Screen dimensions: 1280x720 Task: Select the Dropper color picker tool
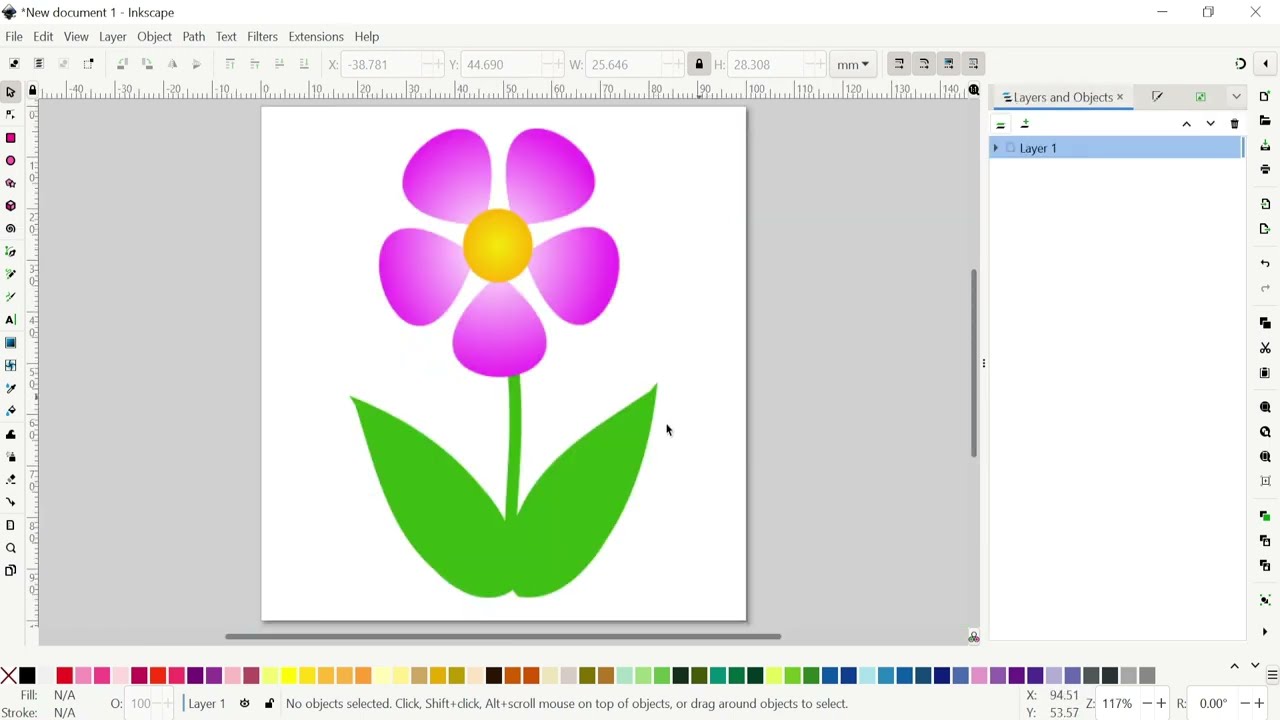11,388
